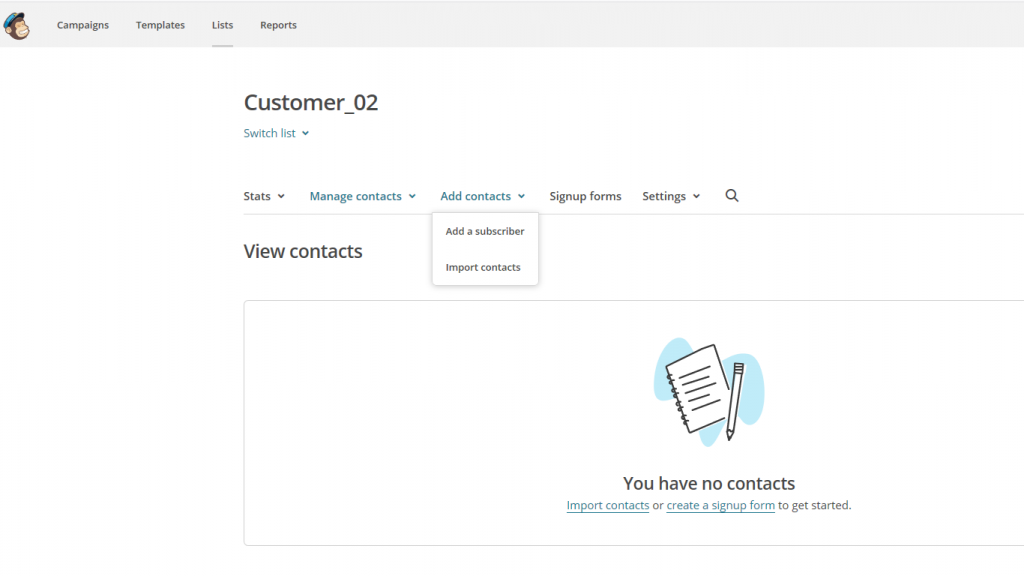The image size is (1024, 576).
Task: Open the search magnifier icon
Action: (x=731, y=196)
